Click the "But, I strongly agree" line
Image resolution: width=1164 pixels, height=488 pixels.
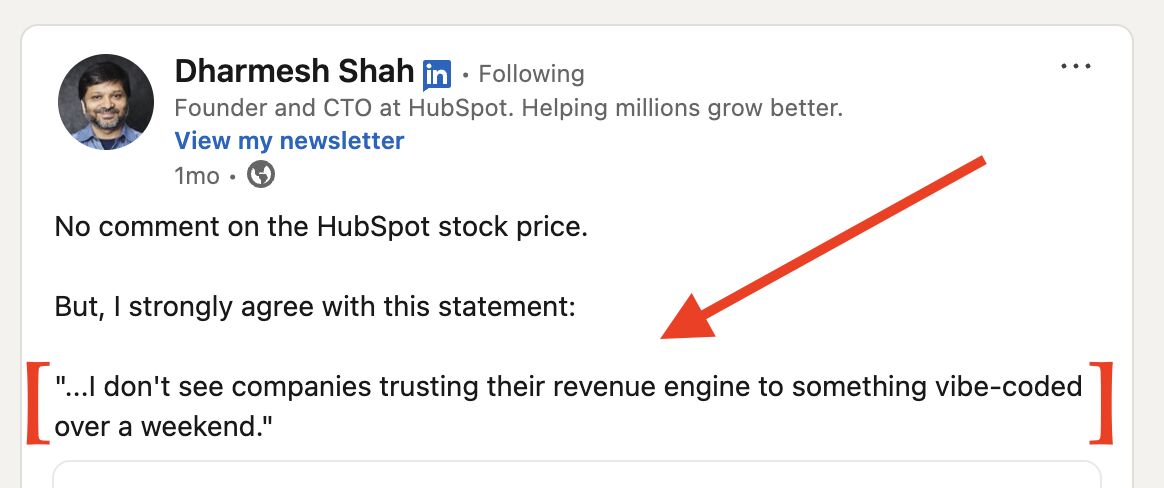click(314, 306)
